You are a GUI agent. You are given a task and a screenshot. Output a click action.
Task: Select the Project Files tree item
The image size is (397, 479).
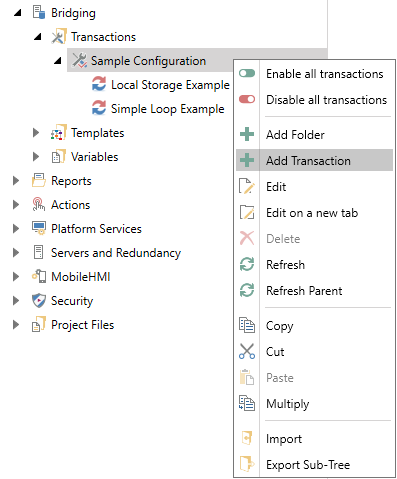(x=82, y=325)
